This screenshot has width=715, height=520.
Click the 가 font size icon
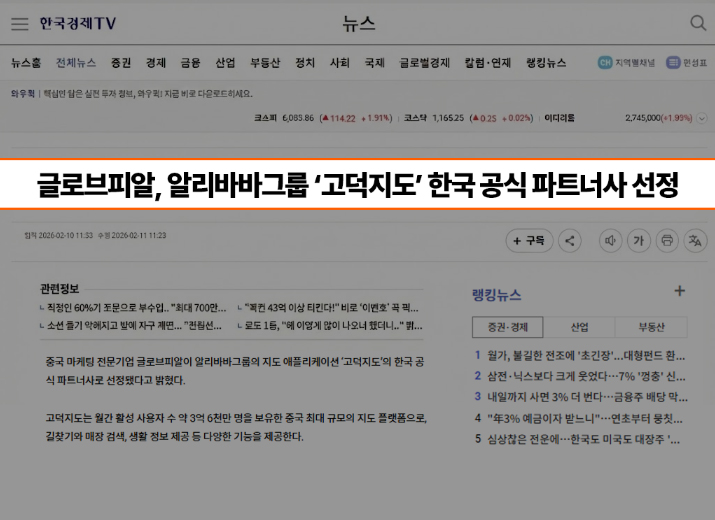[638, 240]
